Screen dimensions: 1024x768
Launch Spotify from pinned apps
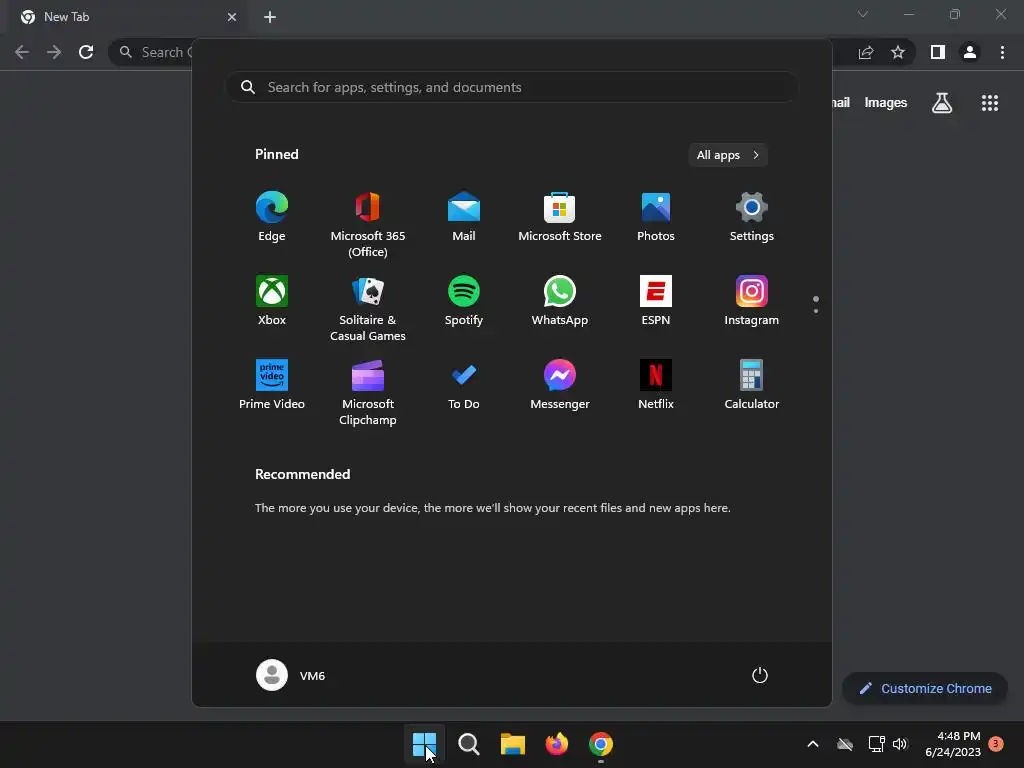[x=464, y=301]
